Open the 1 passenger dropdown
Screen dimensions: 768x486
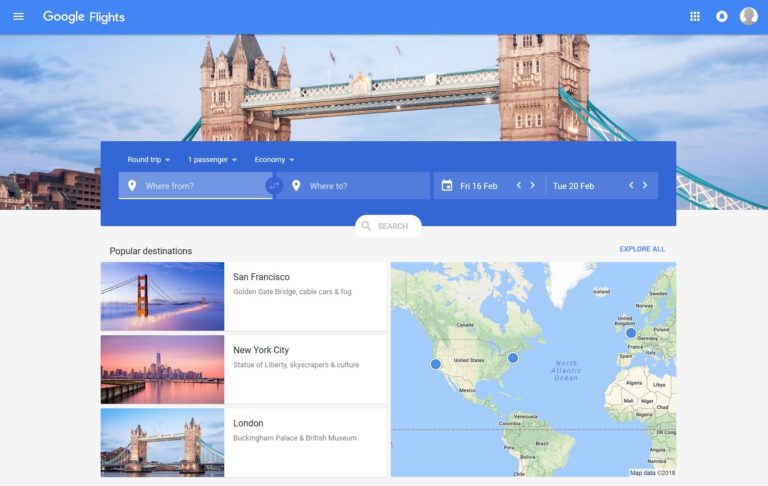[x=212, y=160]
